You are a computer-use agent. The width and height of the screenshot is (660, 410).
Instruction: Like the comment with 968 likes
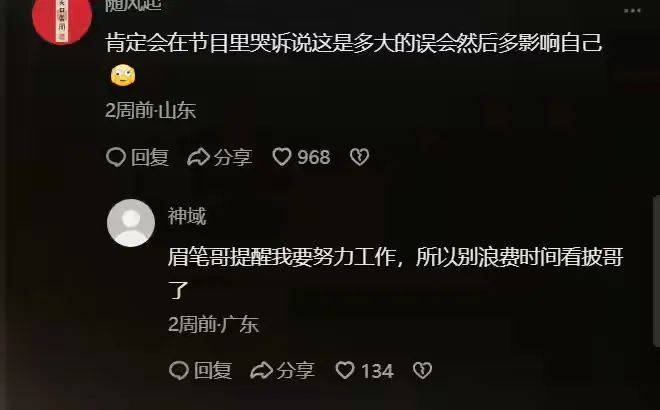[282, 157]
